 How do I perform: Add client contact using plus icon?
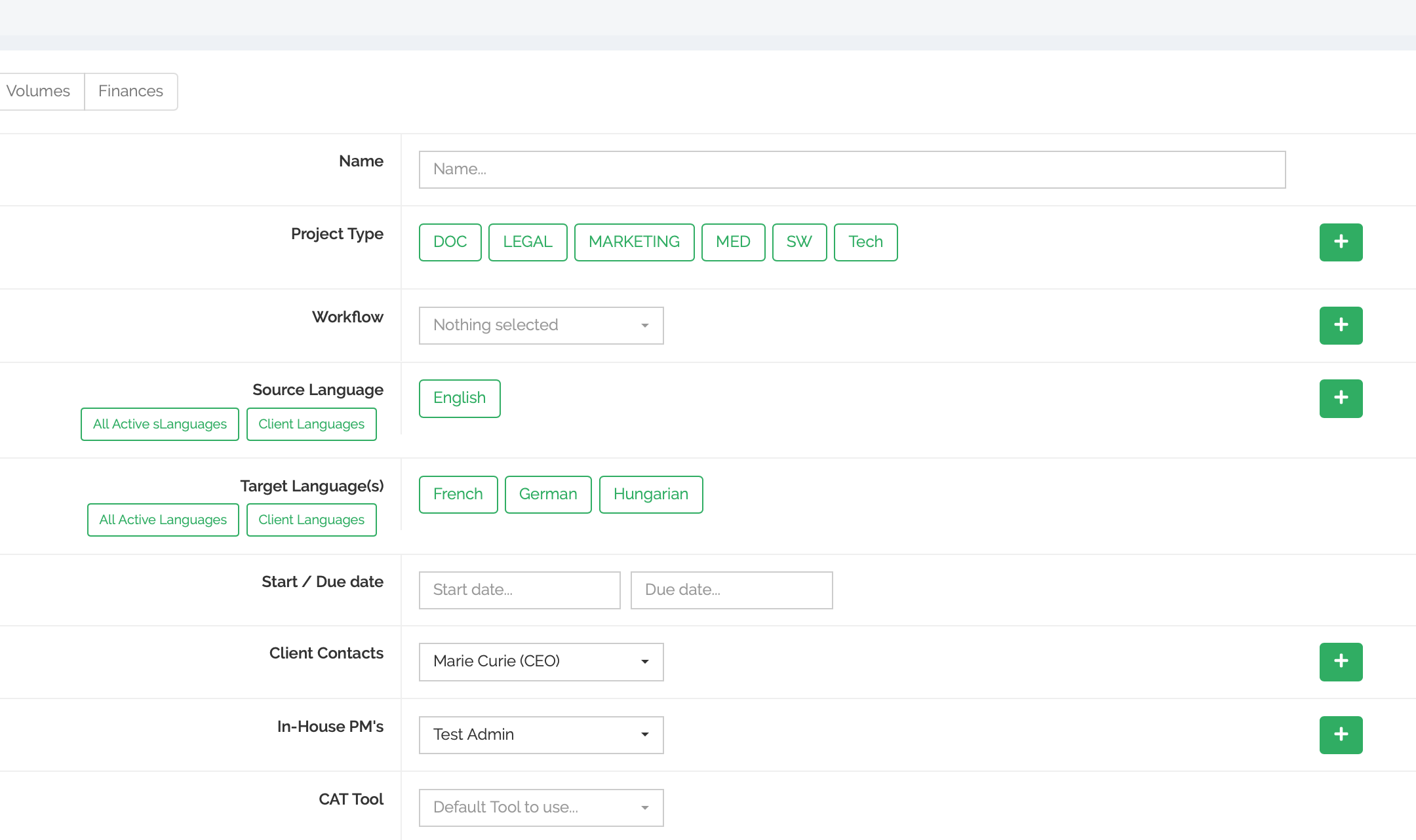[x=1341, y=662]
